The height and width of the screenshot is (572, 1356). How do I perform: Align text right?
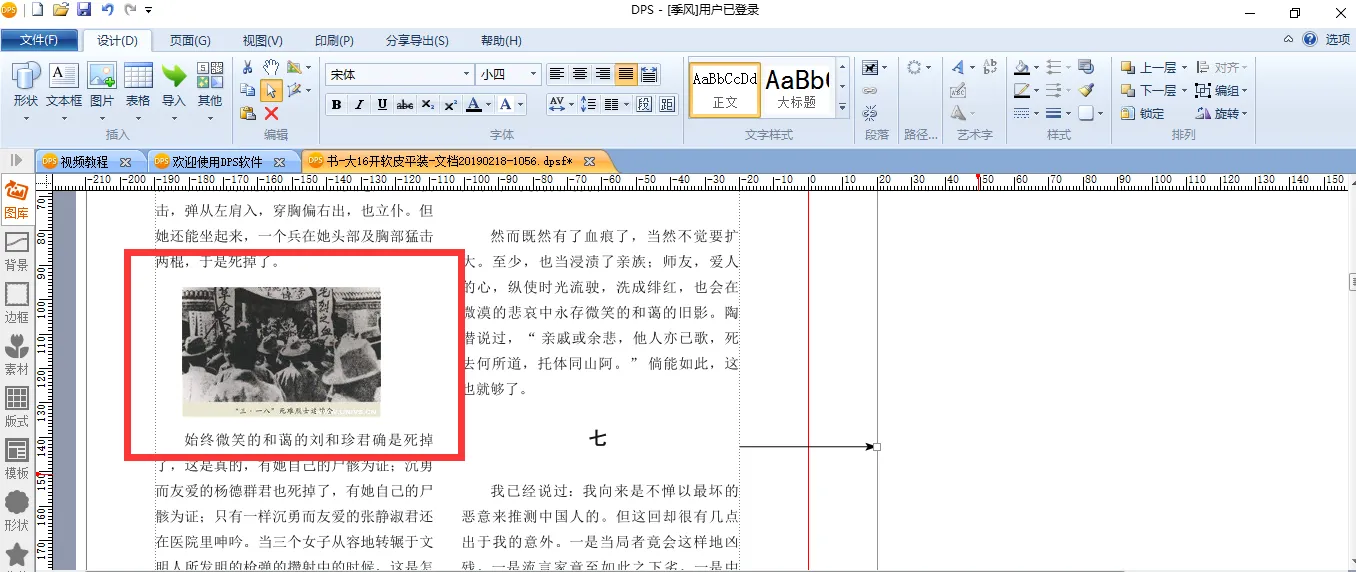(x=603, y=74)
